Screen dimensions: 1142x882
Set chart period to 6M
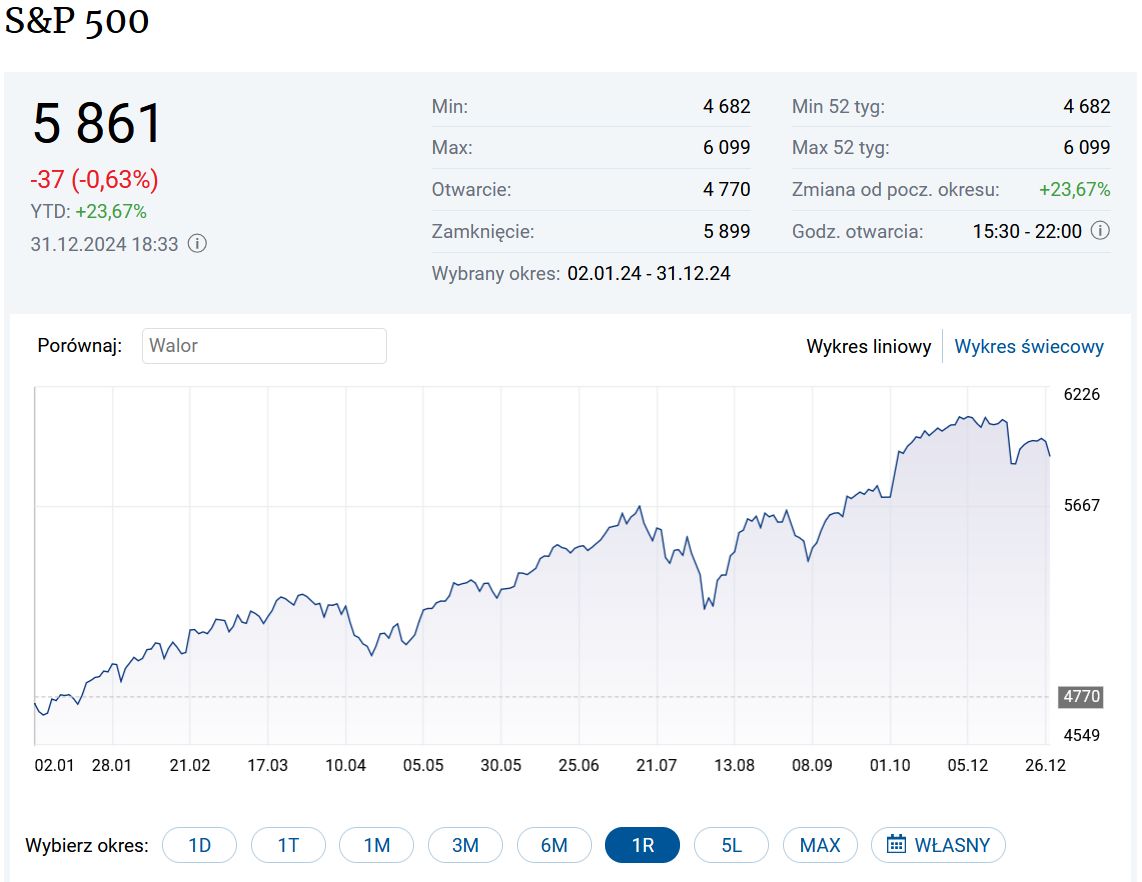pyautogui.click(x=554, y=845)
